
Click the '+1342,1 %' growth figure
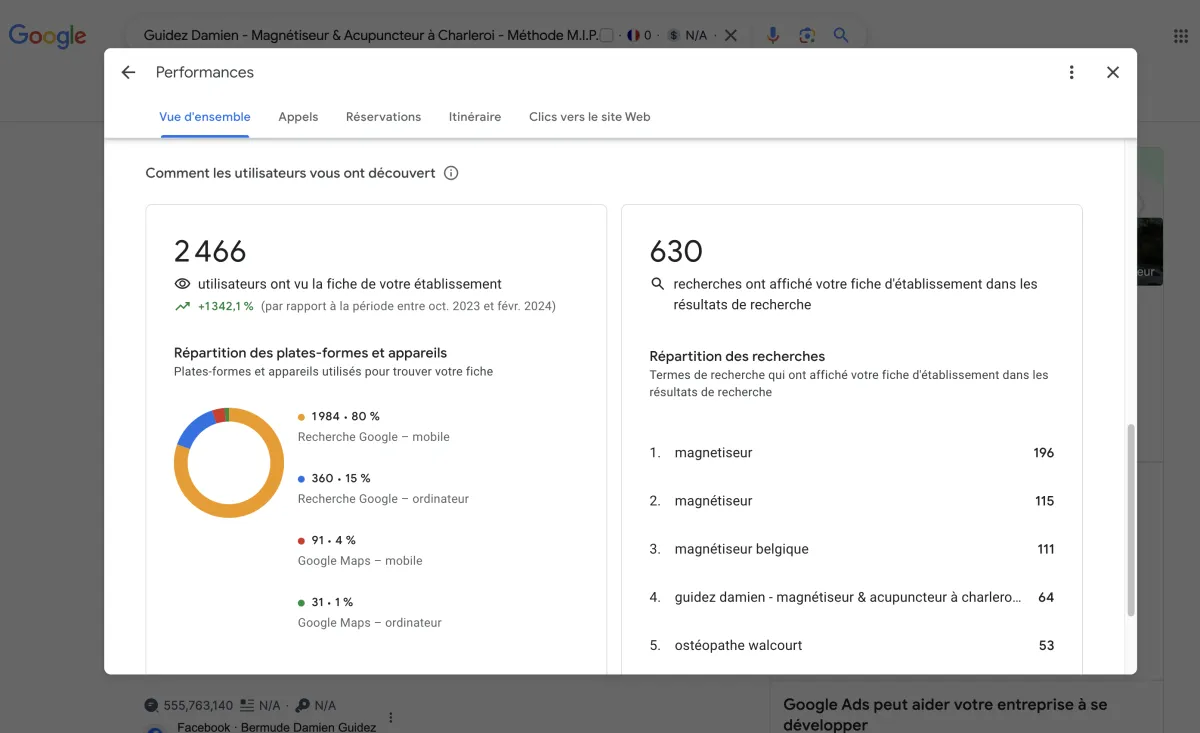click(x=226, y=306)
